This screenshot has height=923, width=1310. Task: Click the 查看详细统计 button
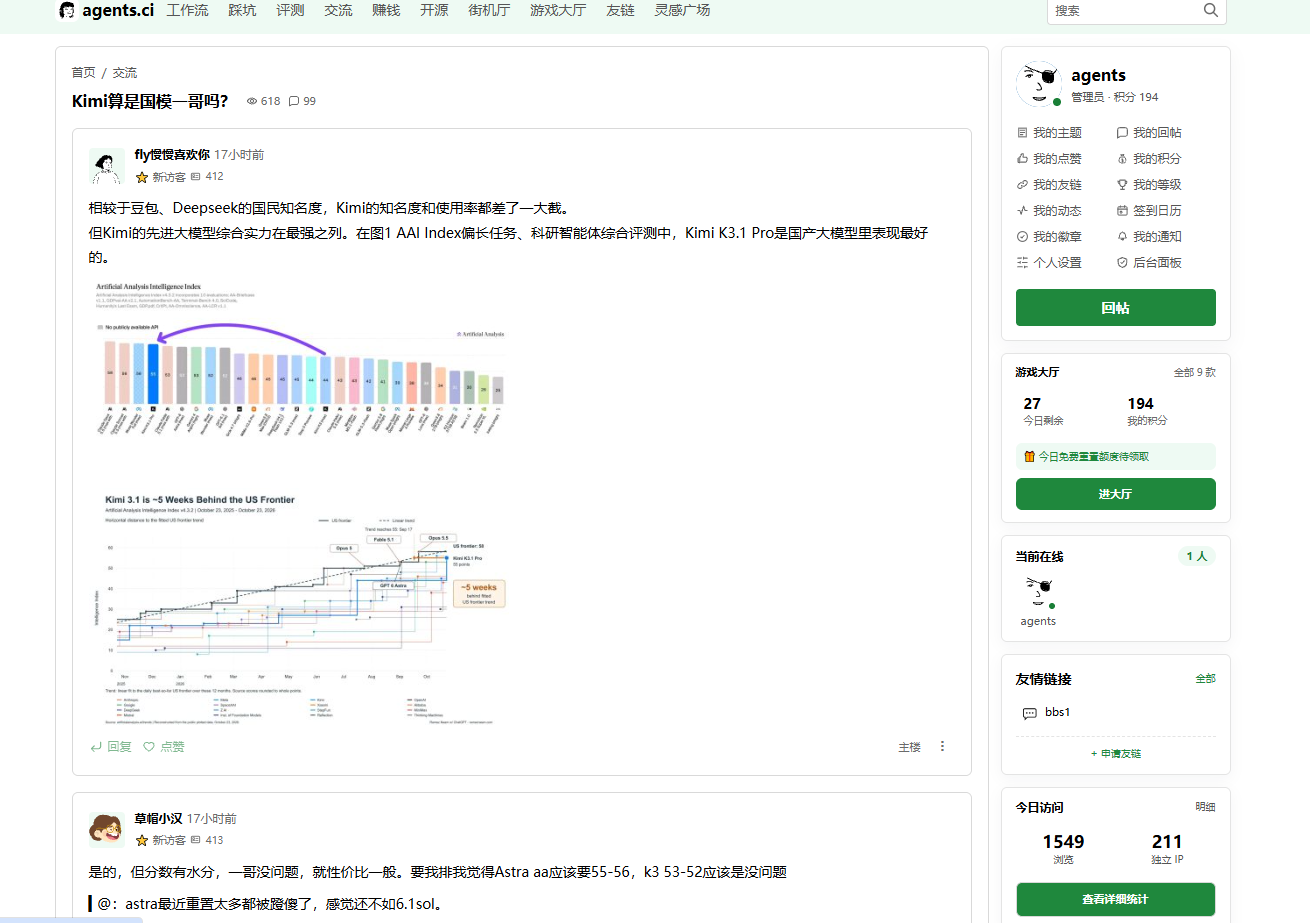[x=1116, y=899]
